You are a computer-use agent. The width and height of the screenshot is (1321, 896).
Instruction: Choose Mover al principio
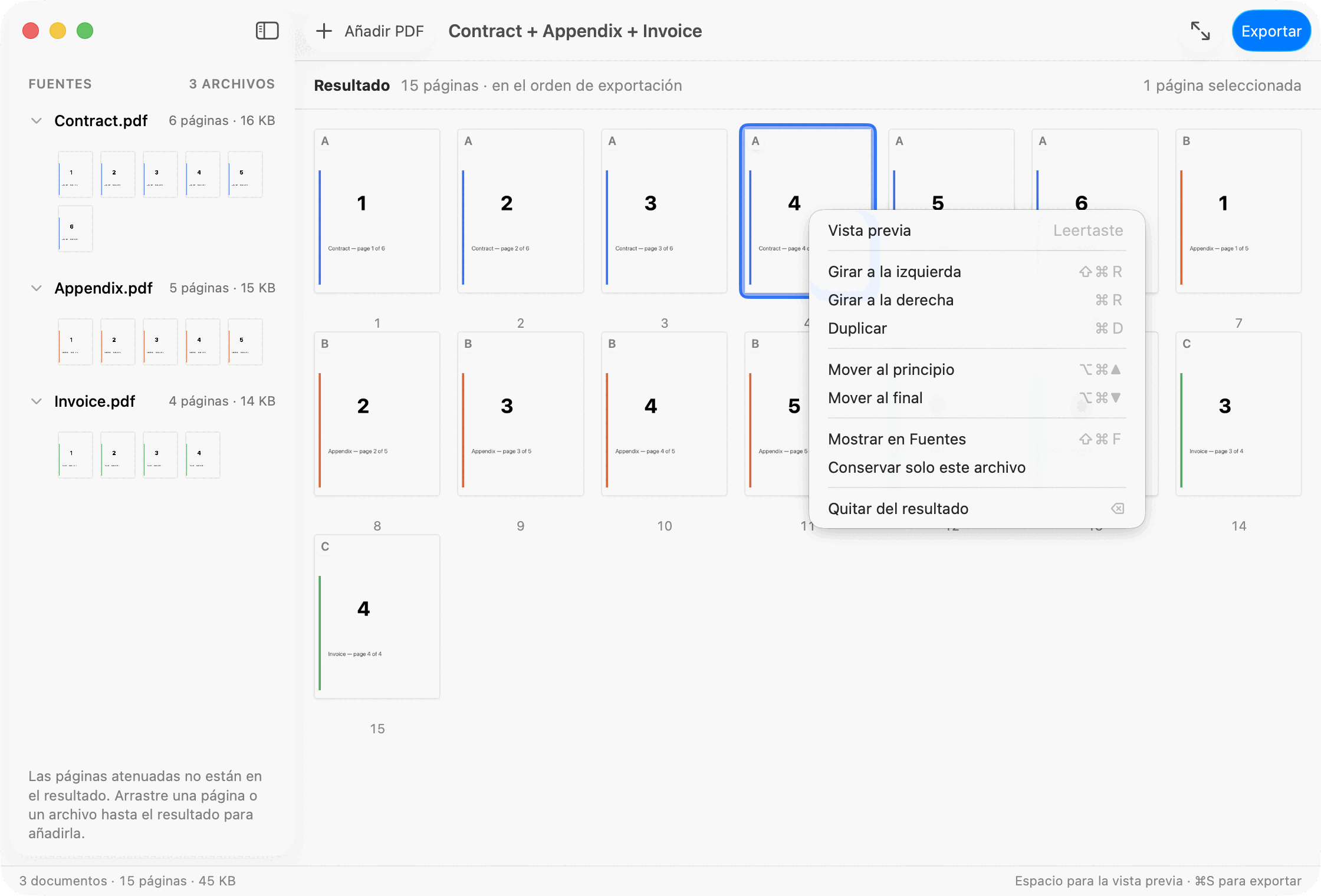pos(977,370)
